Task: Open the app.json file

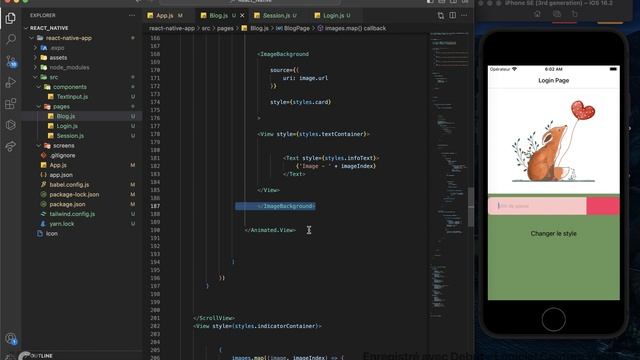Action: pos(61,175)
